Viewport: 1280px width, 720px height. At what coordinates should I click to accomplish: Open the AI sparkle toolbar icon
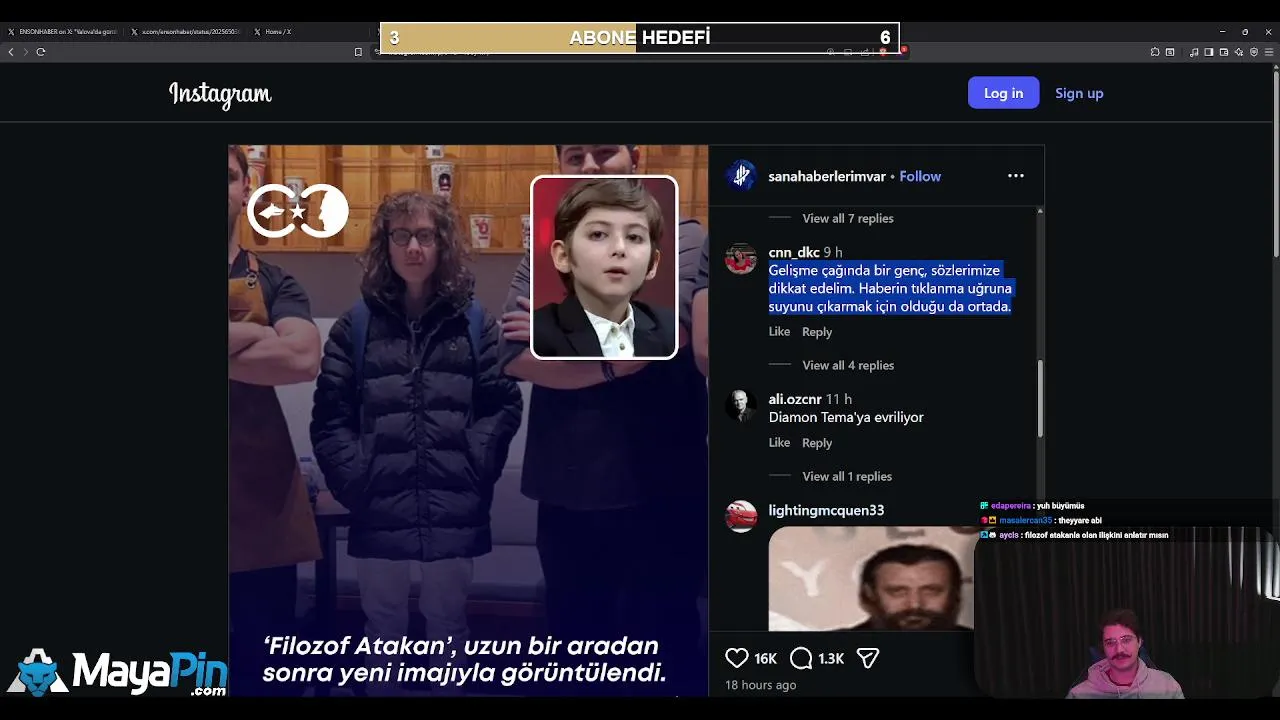[1239, 52]
